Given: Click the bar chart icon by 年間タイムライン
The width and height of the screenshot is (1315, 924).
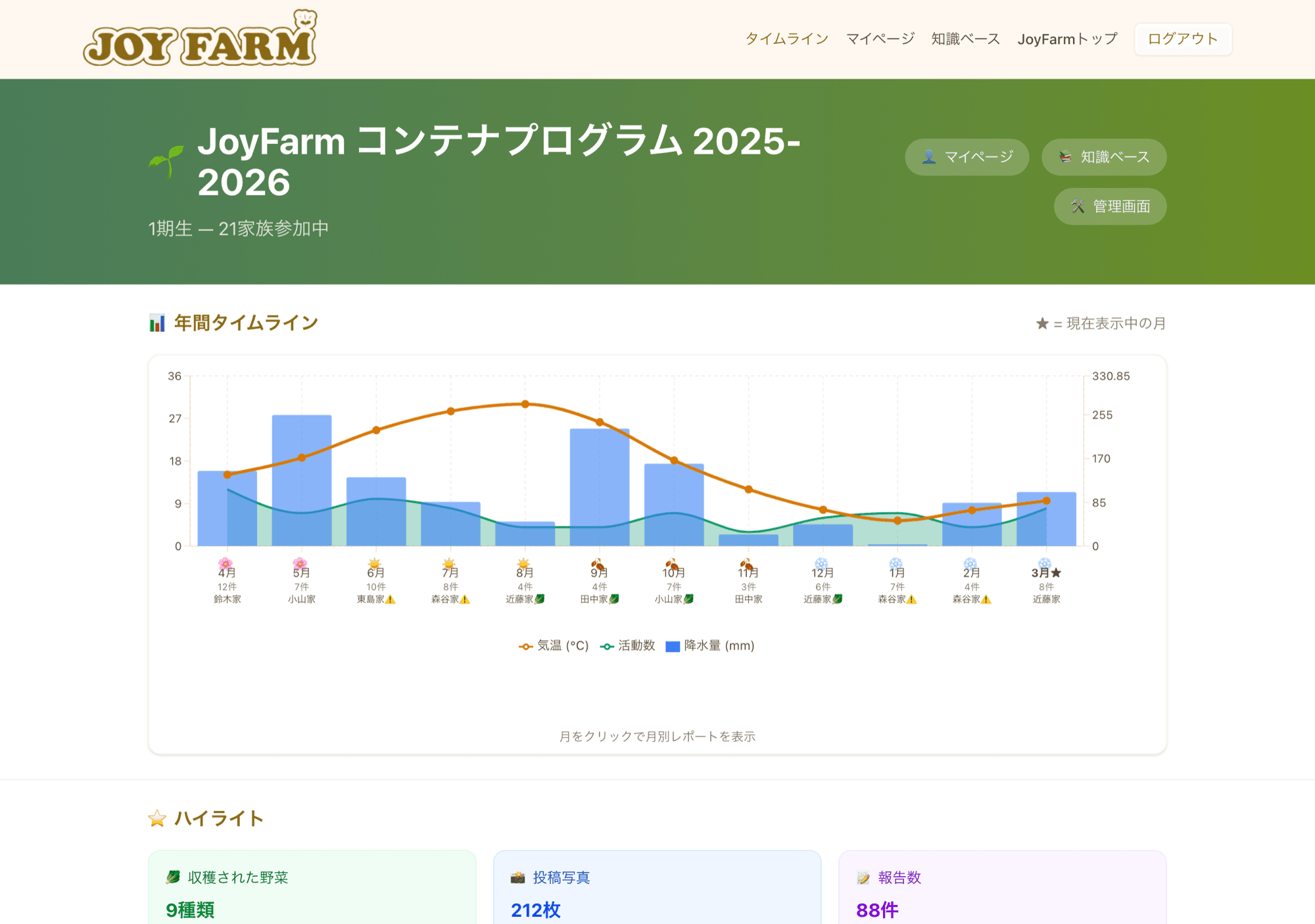Looking at the screenshot, I should coord(157,323).
